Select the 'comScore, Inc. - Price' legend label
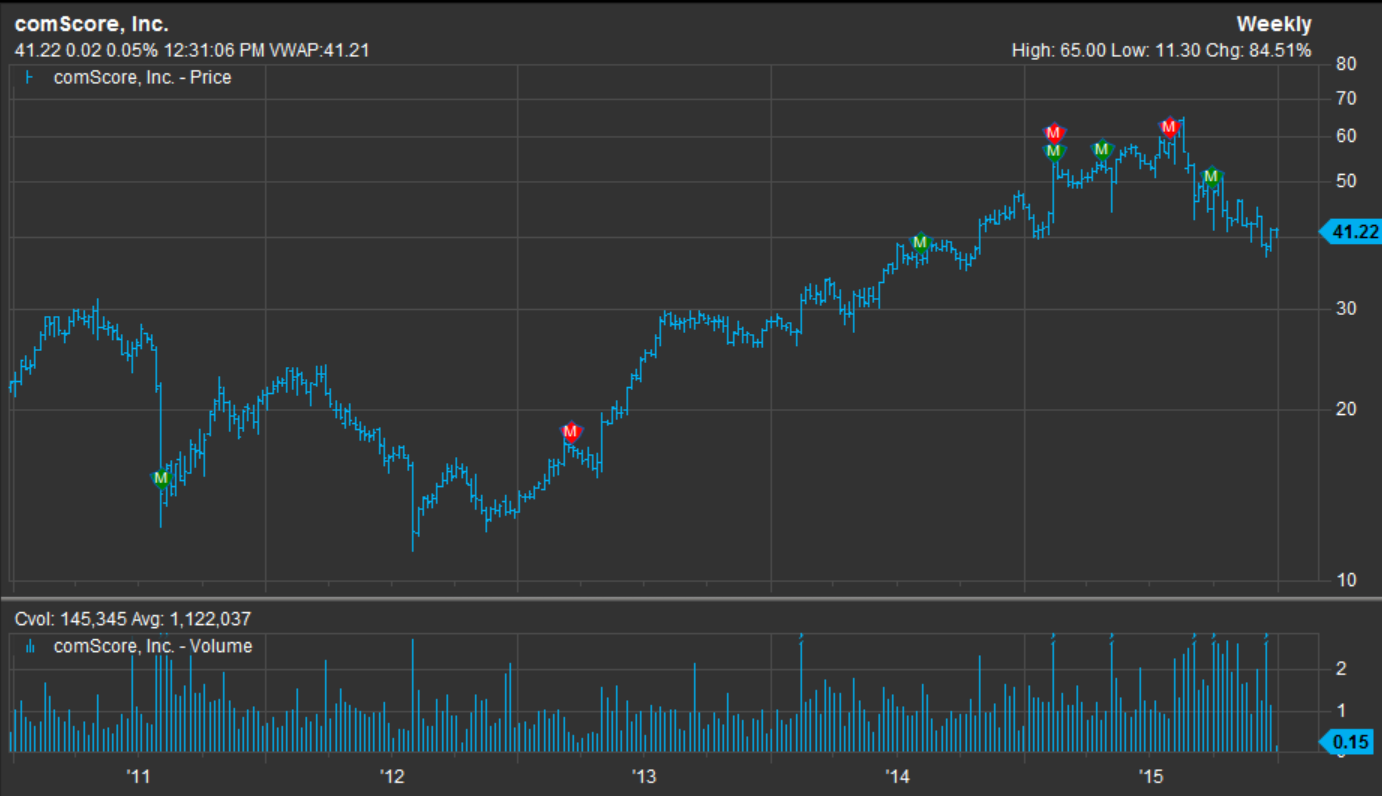This screenshot has height=796, width=1382. [142, 77]
